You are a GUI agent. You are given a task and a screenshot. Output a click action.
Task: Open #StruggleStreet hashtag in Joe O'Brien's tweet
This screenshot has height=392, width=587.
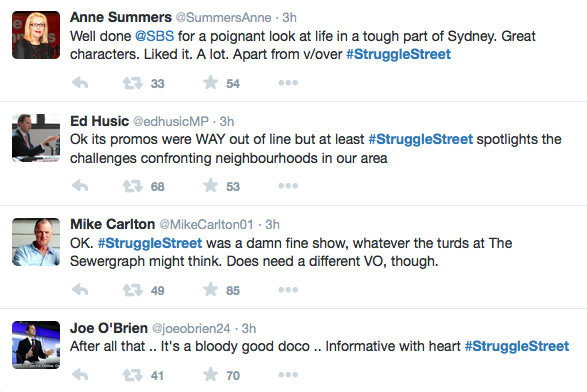[517, 346]
